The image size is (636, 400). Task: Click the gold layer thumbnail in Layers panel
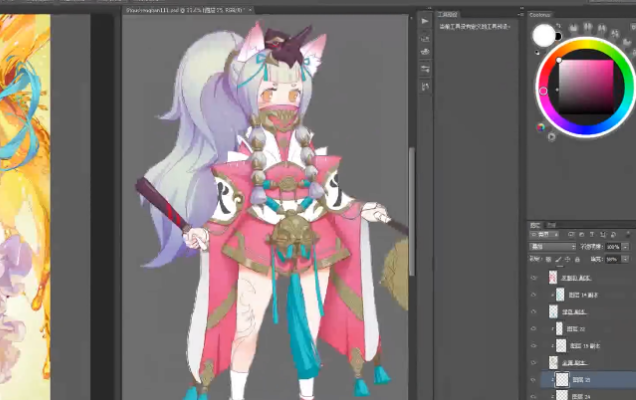(553, 363)
